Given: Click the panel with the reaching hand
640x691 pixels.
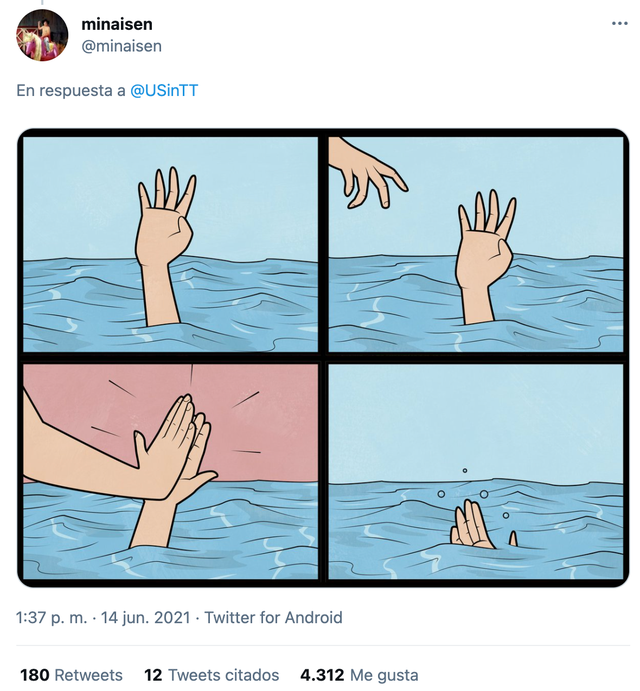Looking at the screenshot, I should point(476,244).
